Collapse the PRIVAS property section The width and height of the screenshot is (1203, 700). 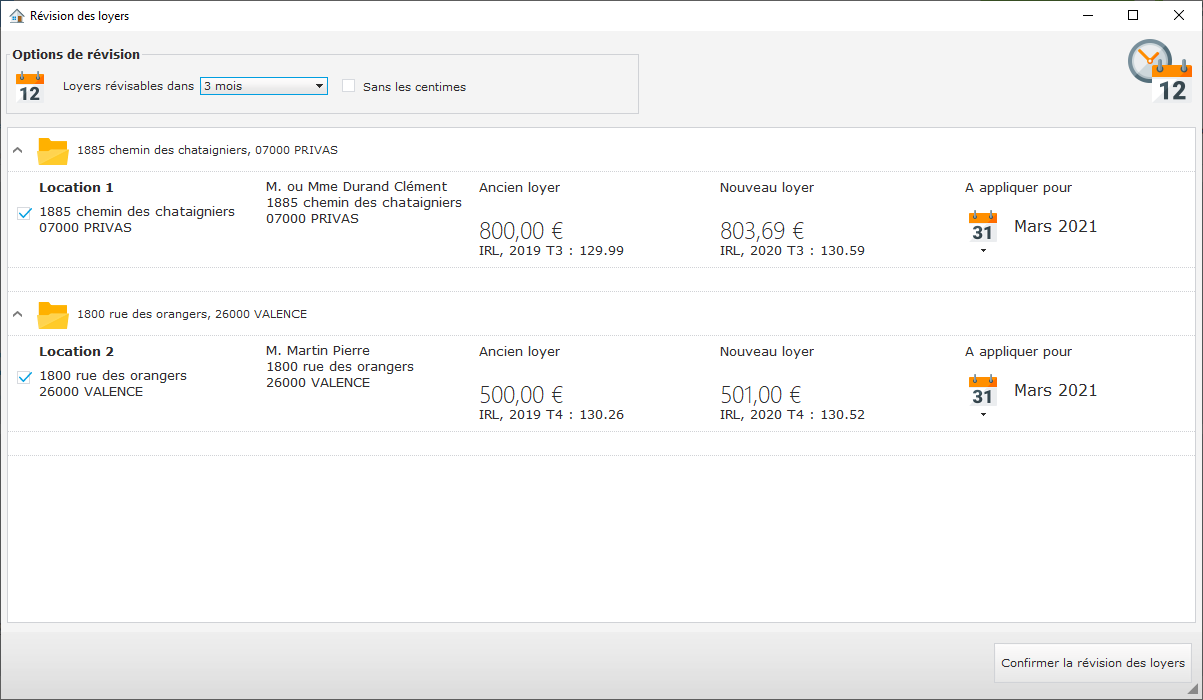[17, 149]
